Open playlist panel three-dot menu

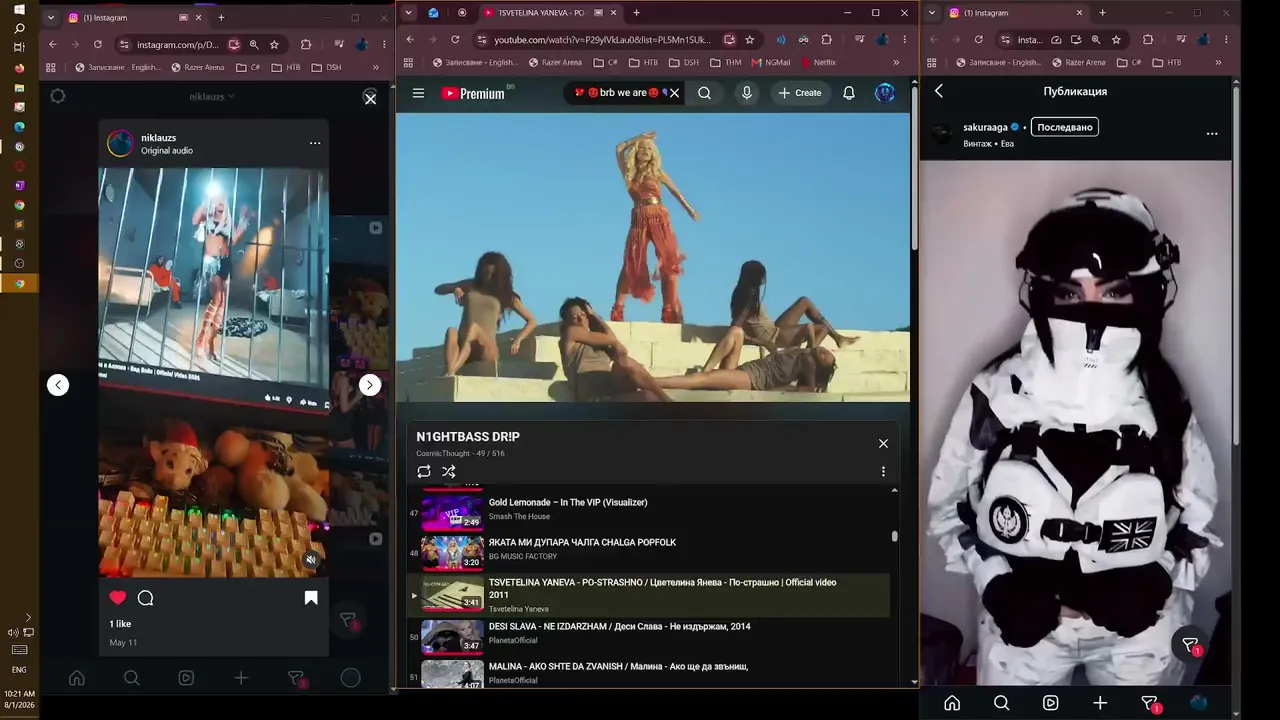click(883, 472)
